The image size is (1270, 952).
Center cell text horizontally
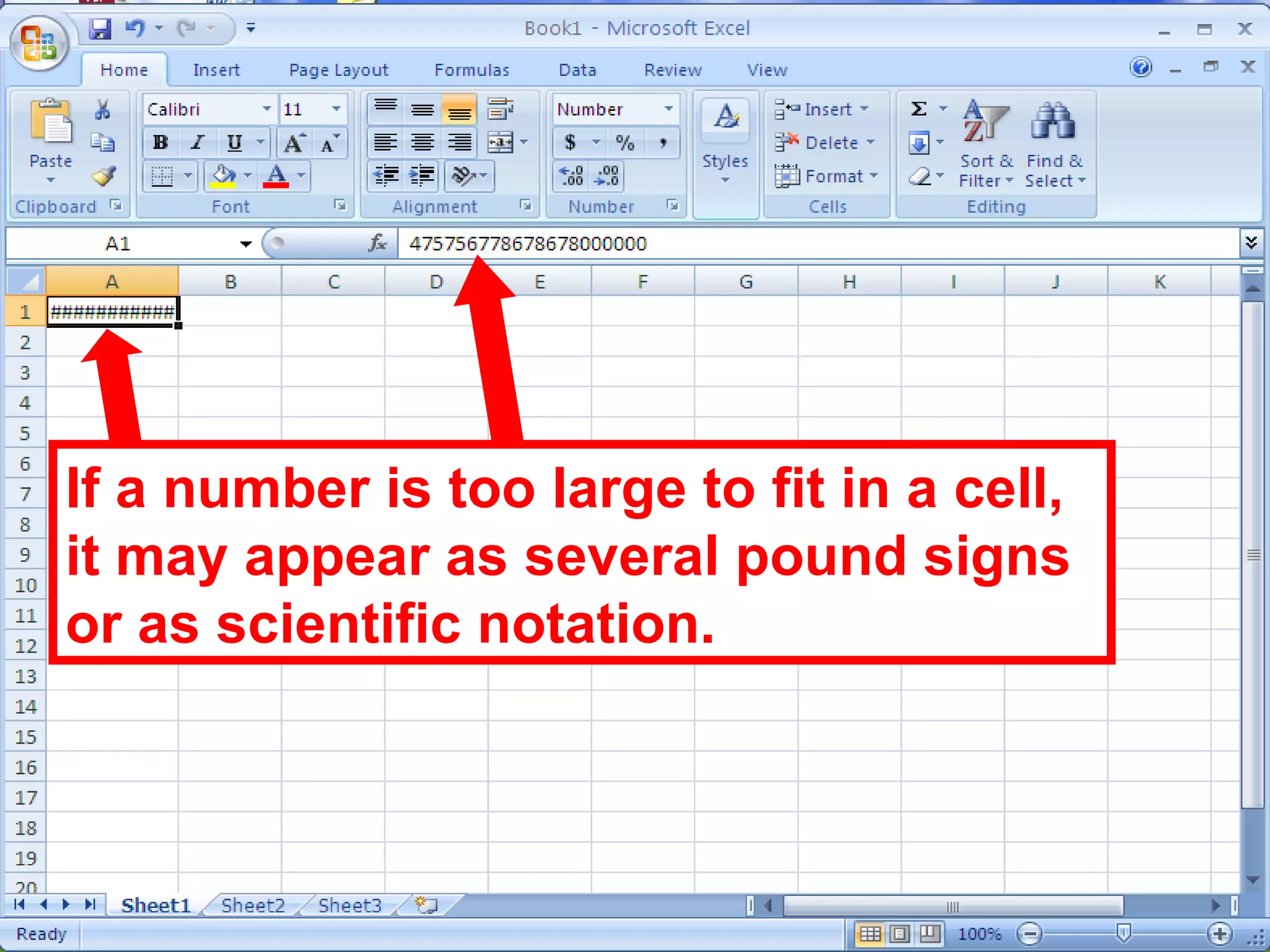click(x=422, y=143)
